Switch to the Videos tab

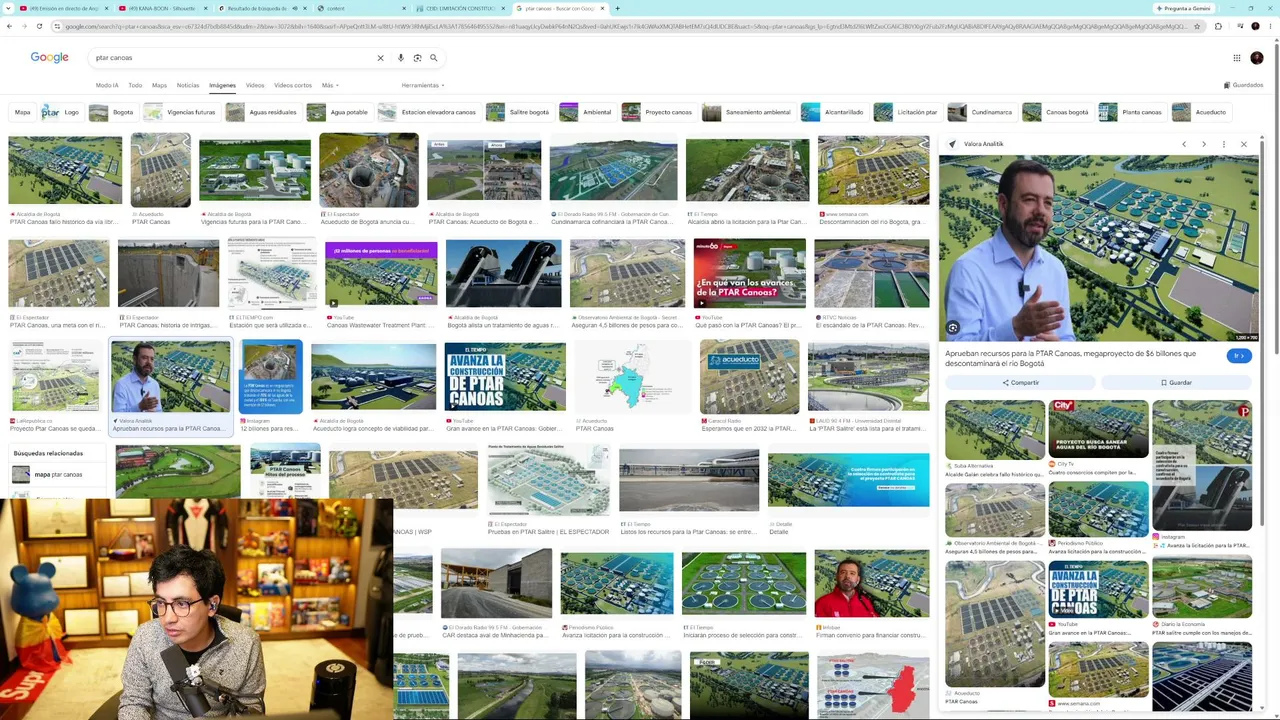[x=255, y=85]
